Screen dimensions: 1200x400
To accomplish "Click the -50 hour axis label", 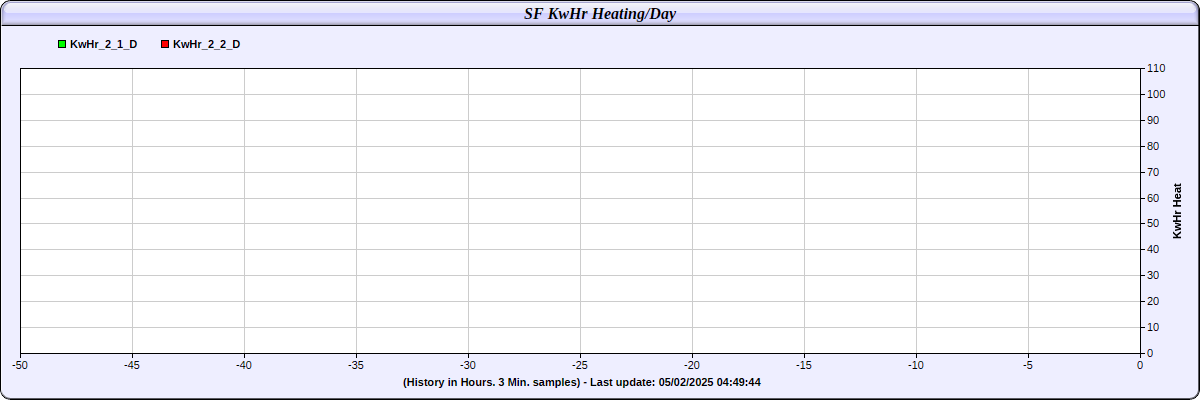I will [20, 365].
